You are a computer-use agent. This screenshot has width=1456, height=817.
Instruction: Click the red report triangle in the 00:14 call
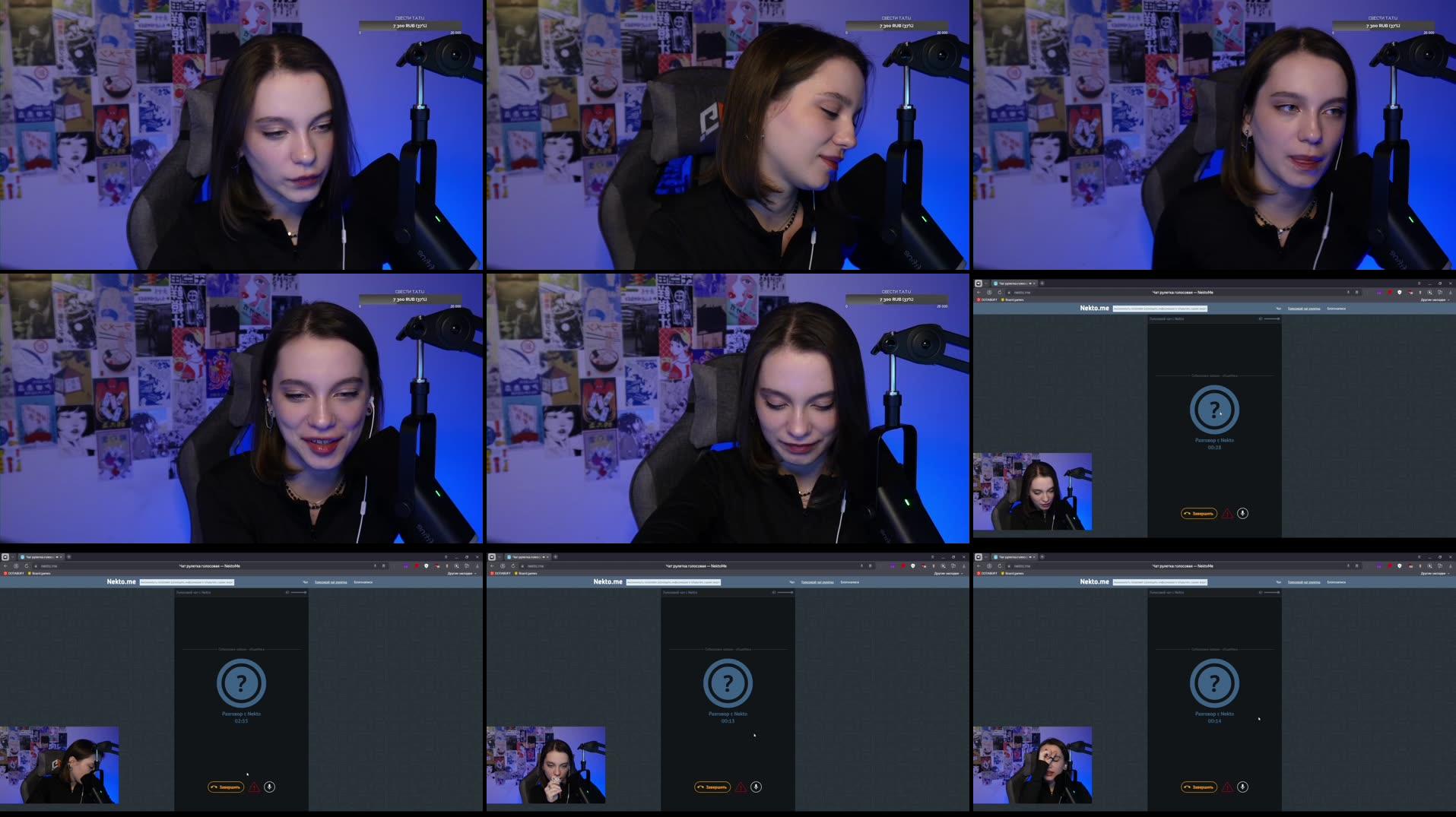tap(1227, 787)
